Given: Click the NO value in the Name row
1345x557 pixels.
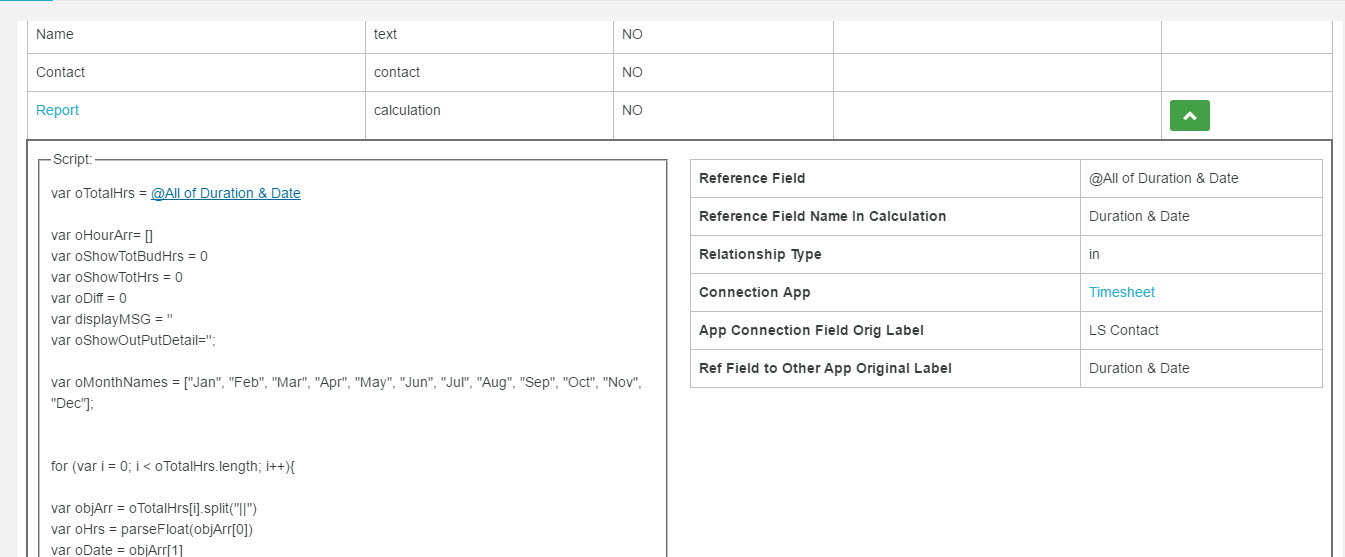Looking at the screenshot, I should 632,35.
